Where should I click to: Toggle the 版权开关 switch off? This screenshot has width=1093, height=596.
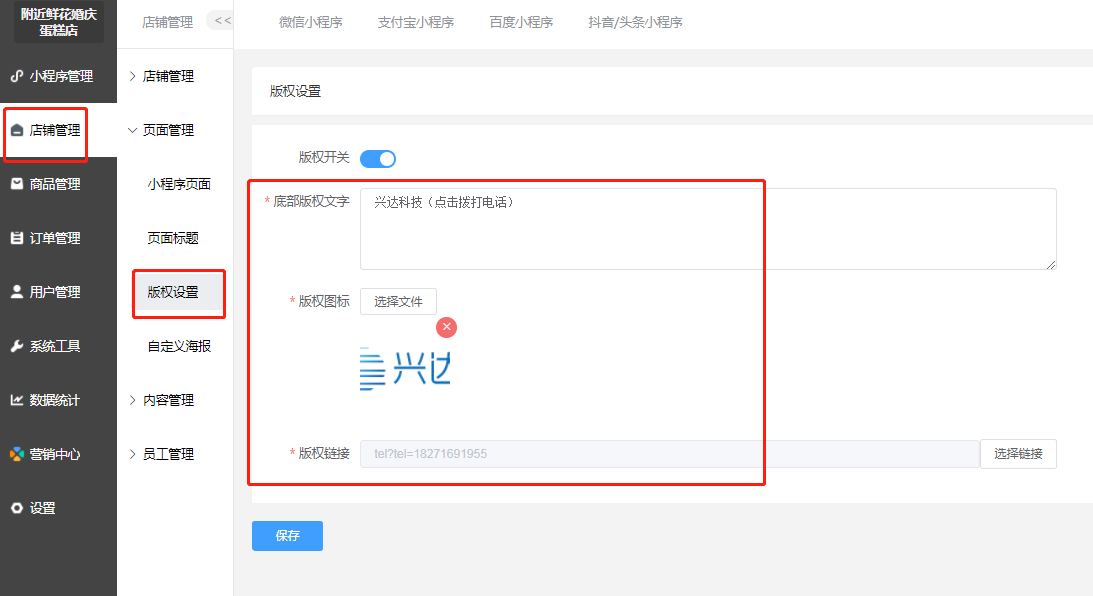click(378, 159)
